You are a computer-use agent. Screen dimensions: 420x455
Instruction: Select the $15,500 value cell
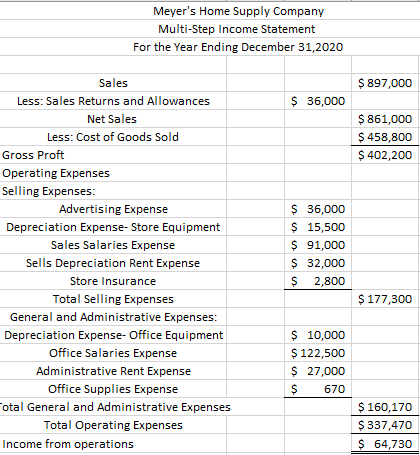click(x=318, y=227)
